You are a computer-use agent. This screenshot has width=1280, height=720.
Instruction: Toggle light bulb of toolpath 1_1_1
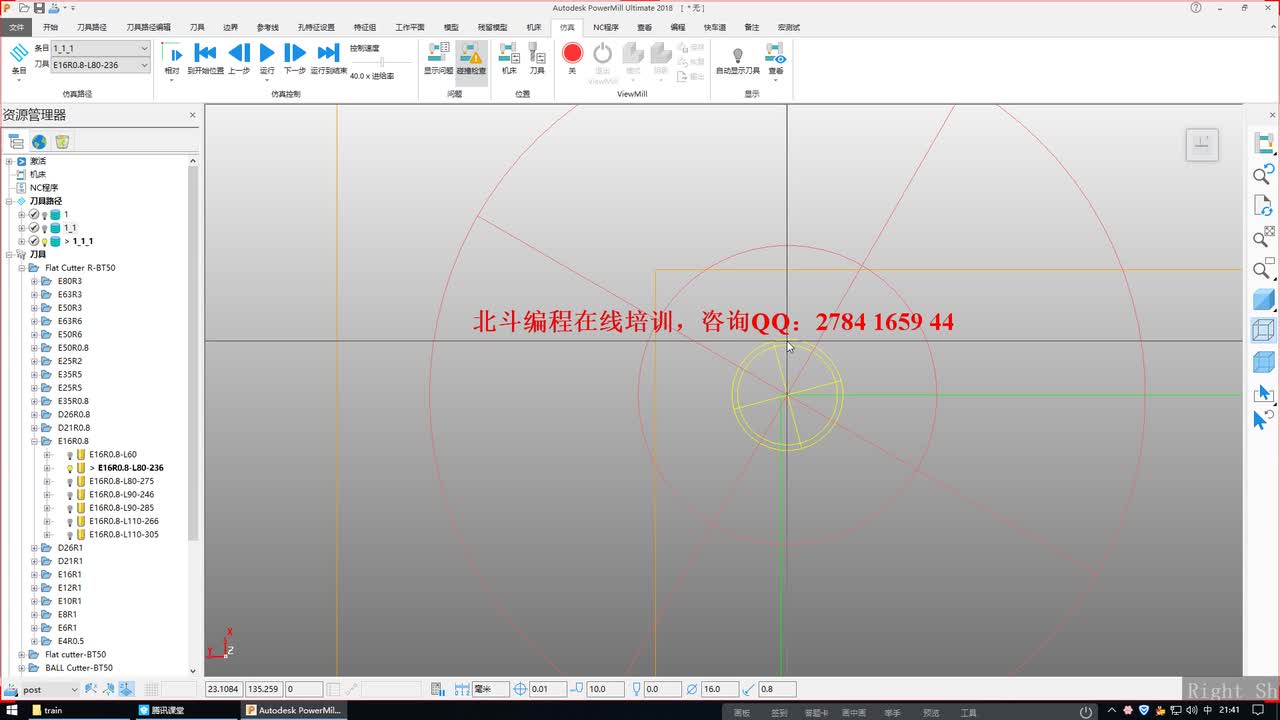(x=44, y=241)
